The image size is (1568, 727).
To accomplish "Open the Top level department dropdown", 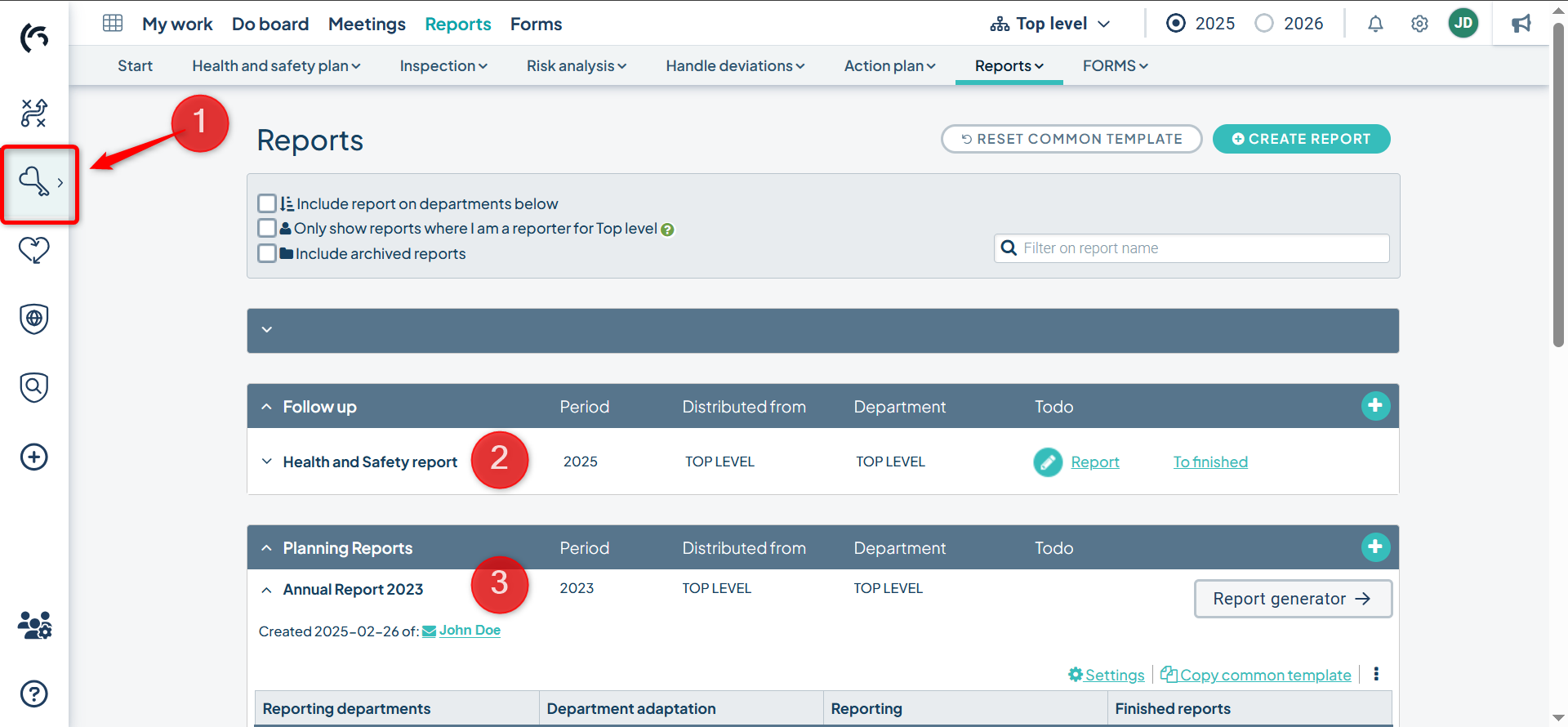I will click(1050, 24).
